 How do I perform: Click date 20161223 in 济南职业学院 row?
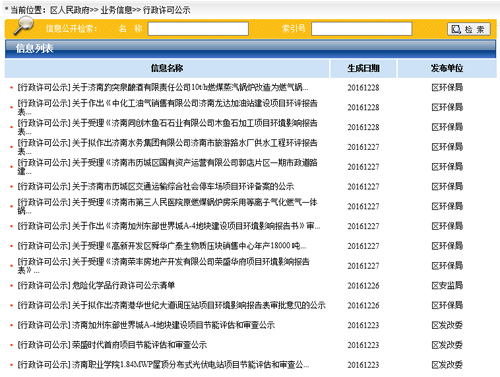coord(363,365)
